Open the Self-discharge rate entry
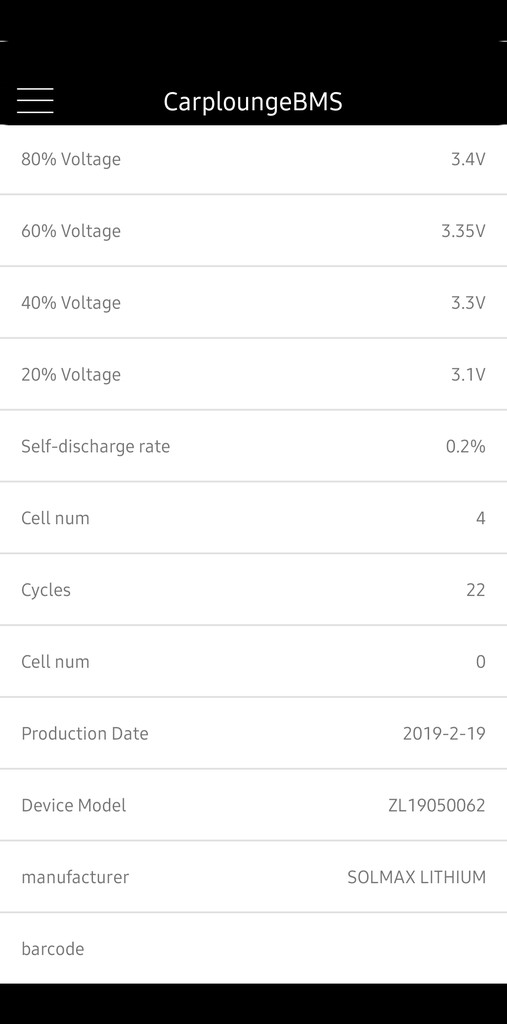The image size is (507, 1024). pyautogui.click(x=254, y=446)
